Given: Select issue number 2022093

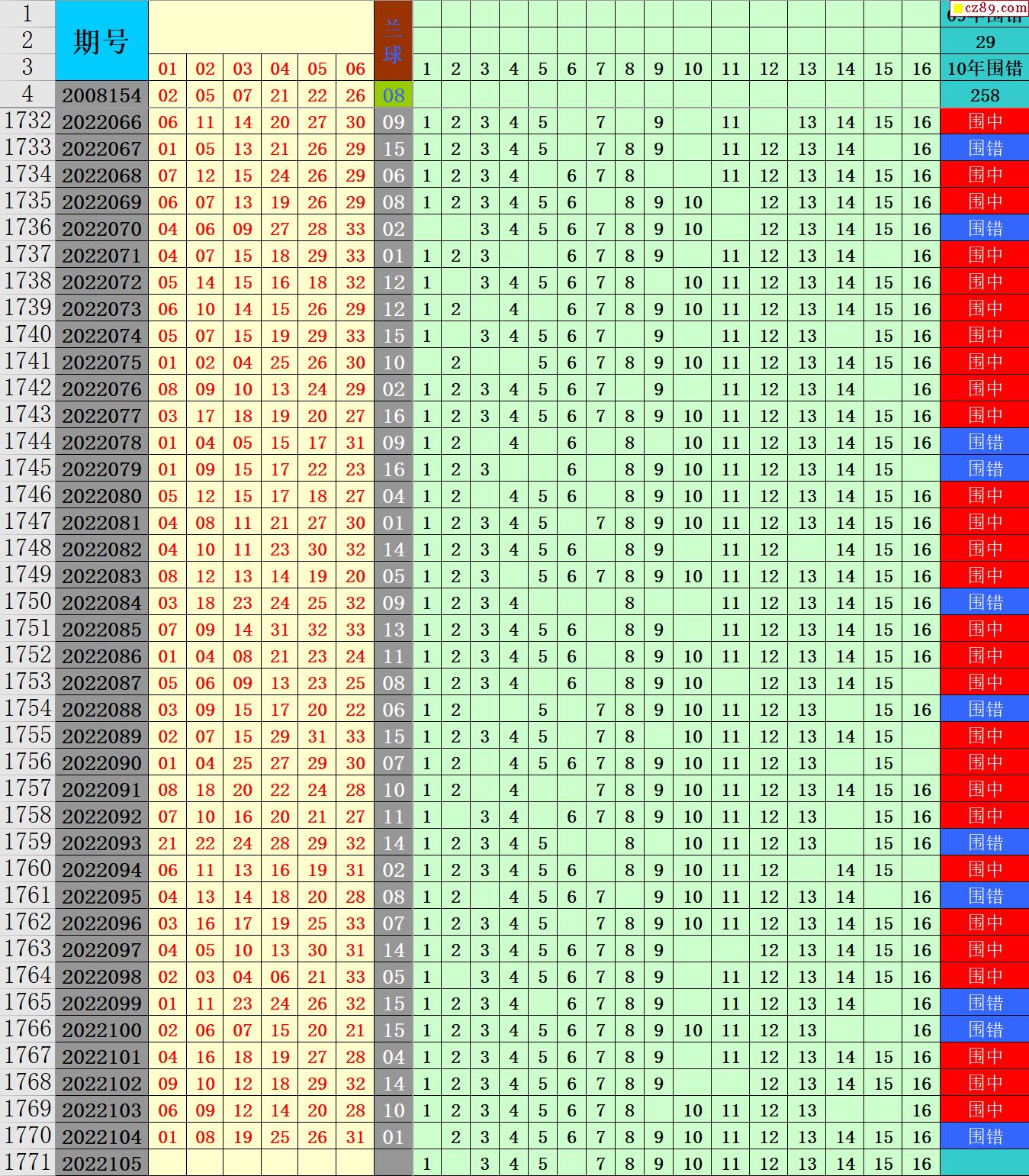Looking at the screenshot, I should [101, 843].
